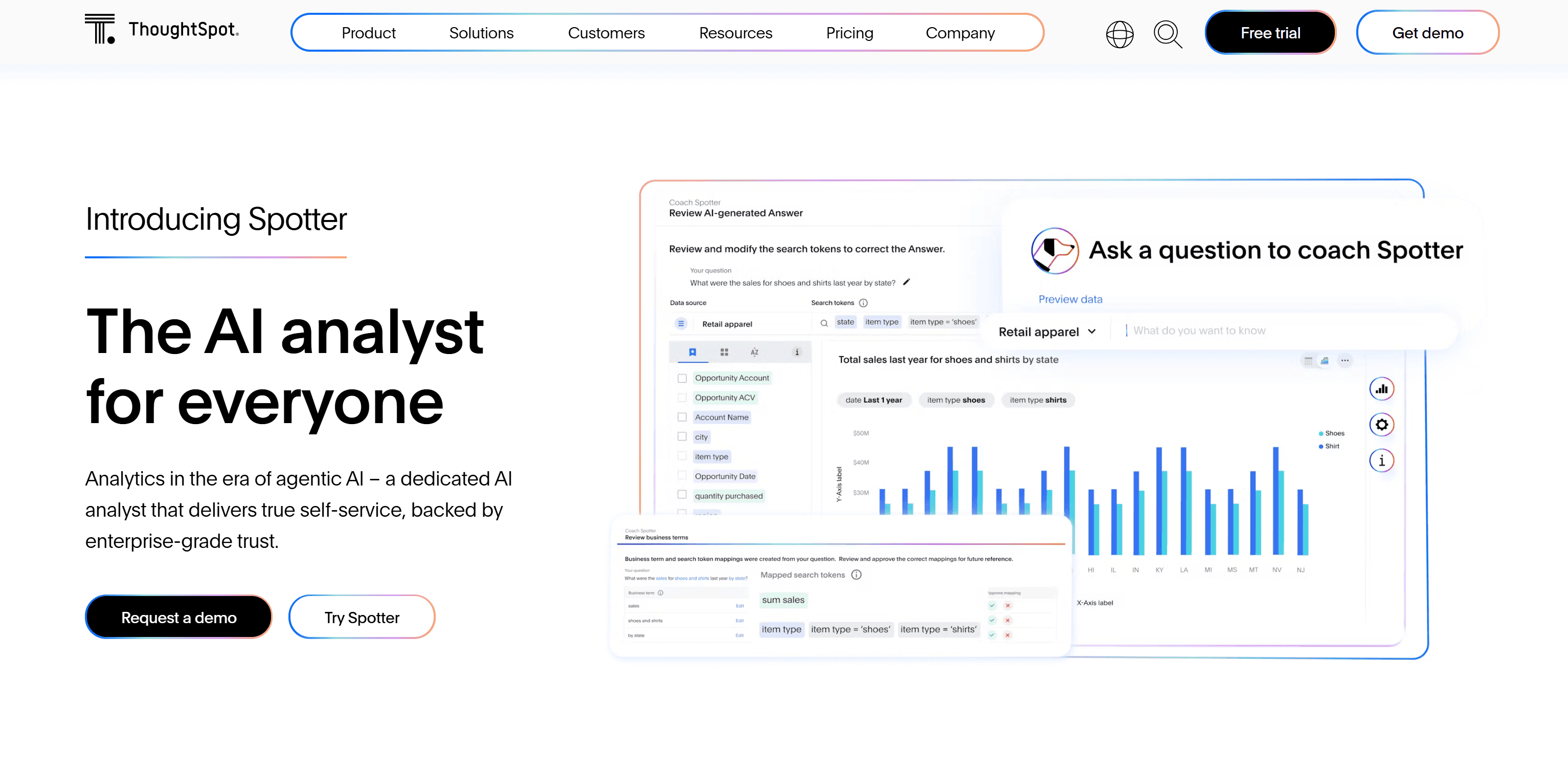Check the Opportunity Account checkbox

682,378
